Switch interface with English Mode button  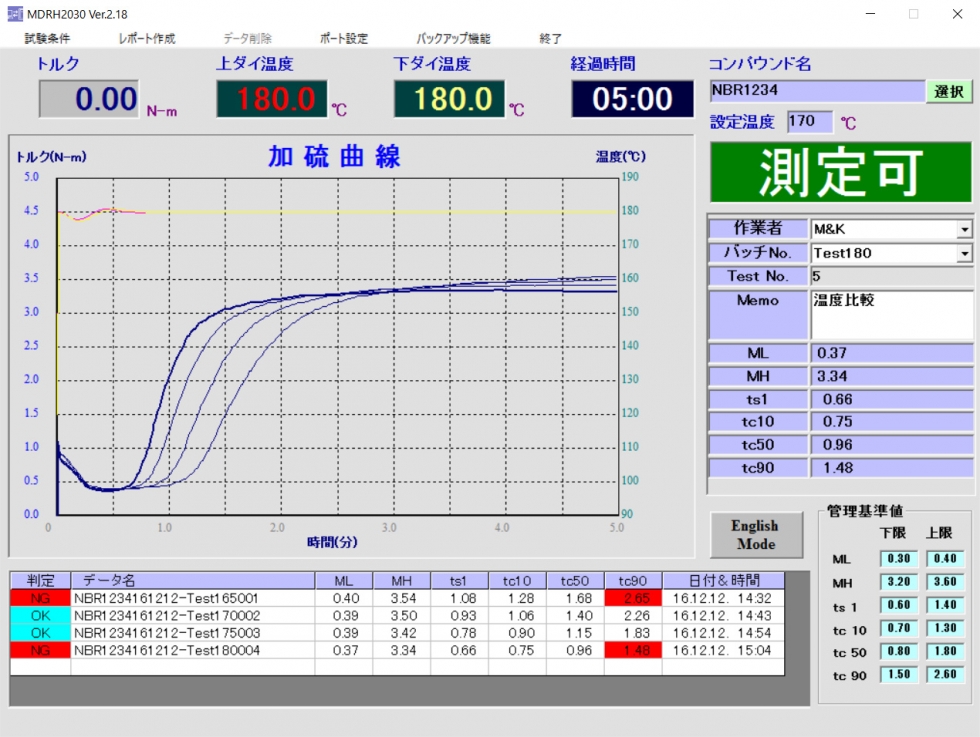(754, 535)
